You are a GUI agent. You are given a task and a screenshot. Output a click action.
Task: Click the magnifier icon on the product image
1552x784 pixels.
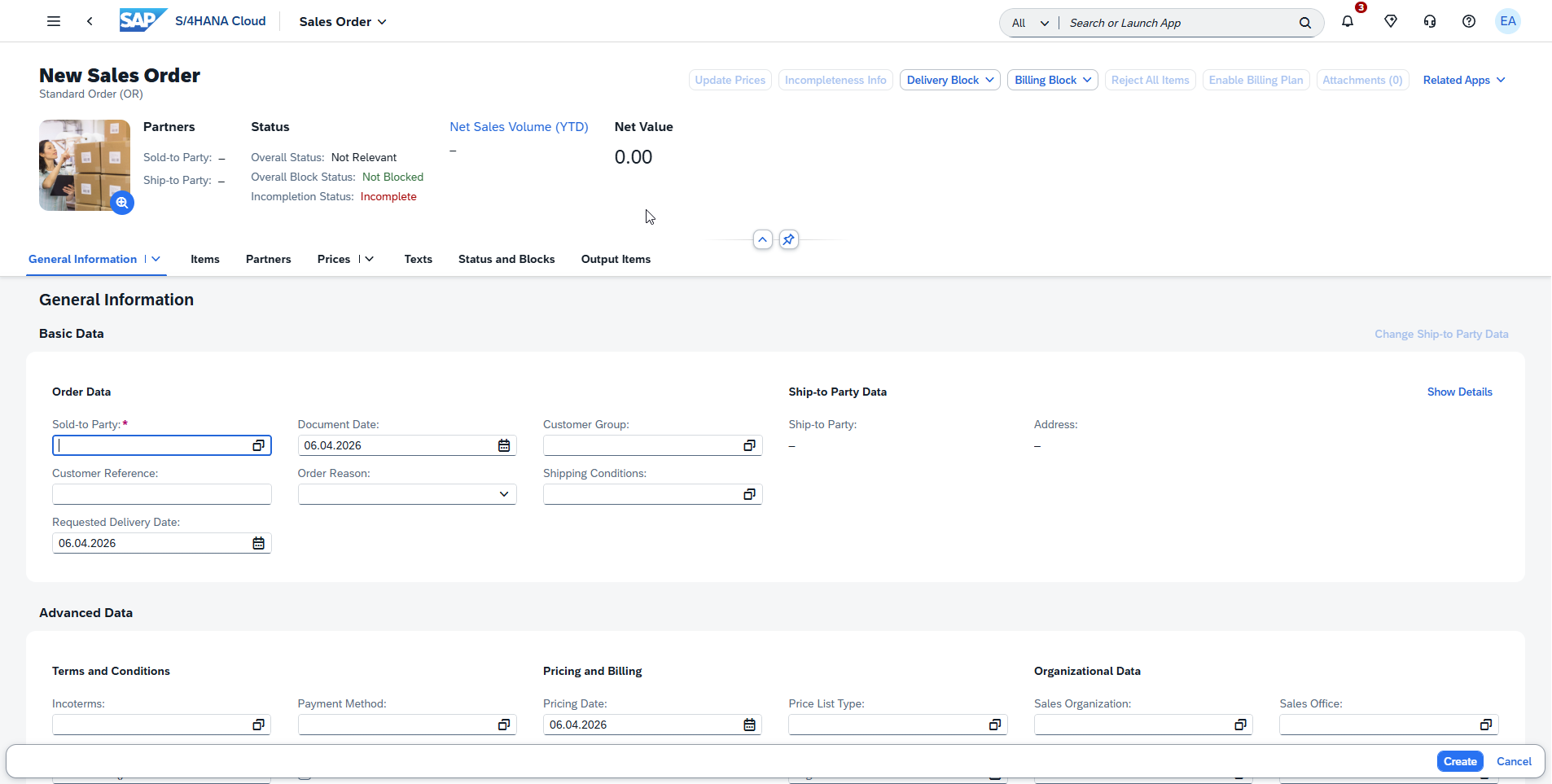pos(121,203)
